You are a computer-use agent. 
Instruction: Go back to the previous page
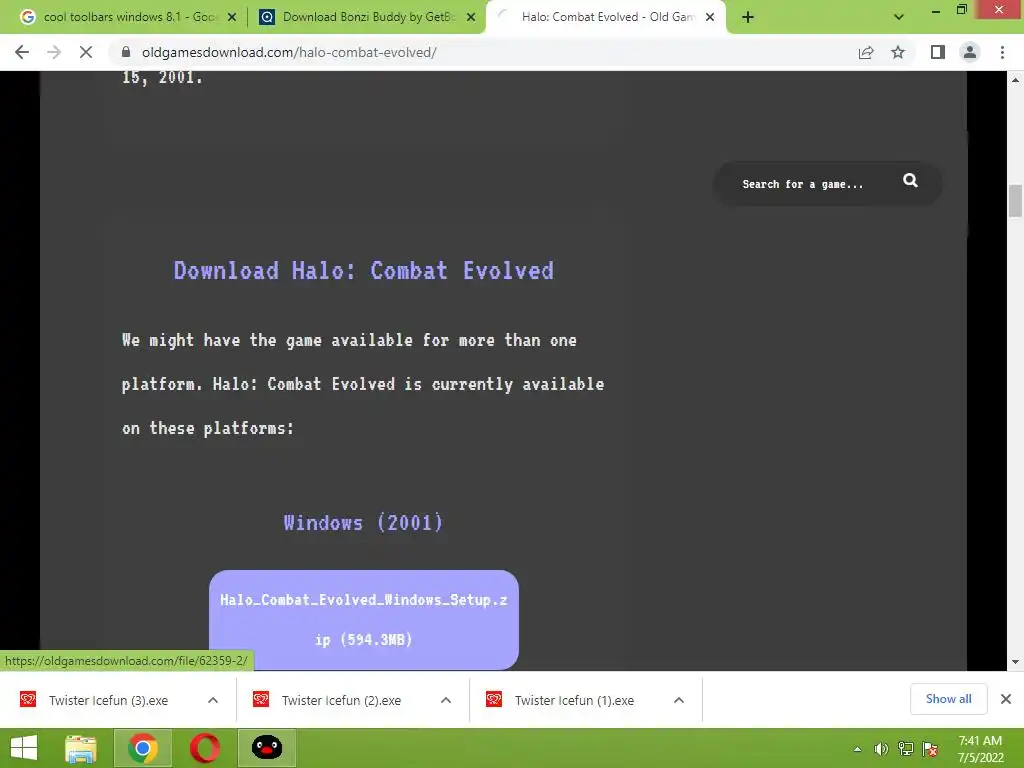[22, 52]
